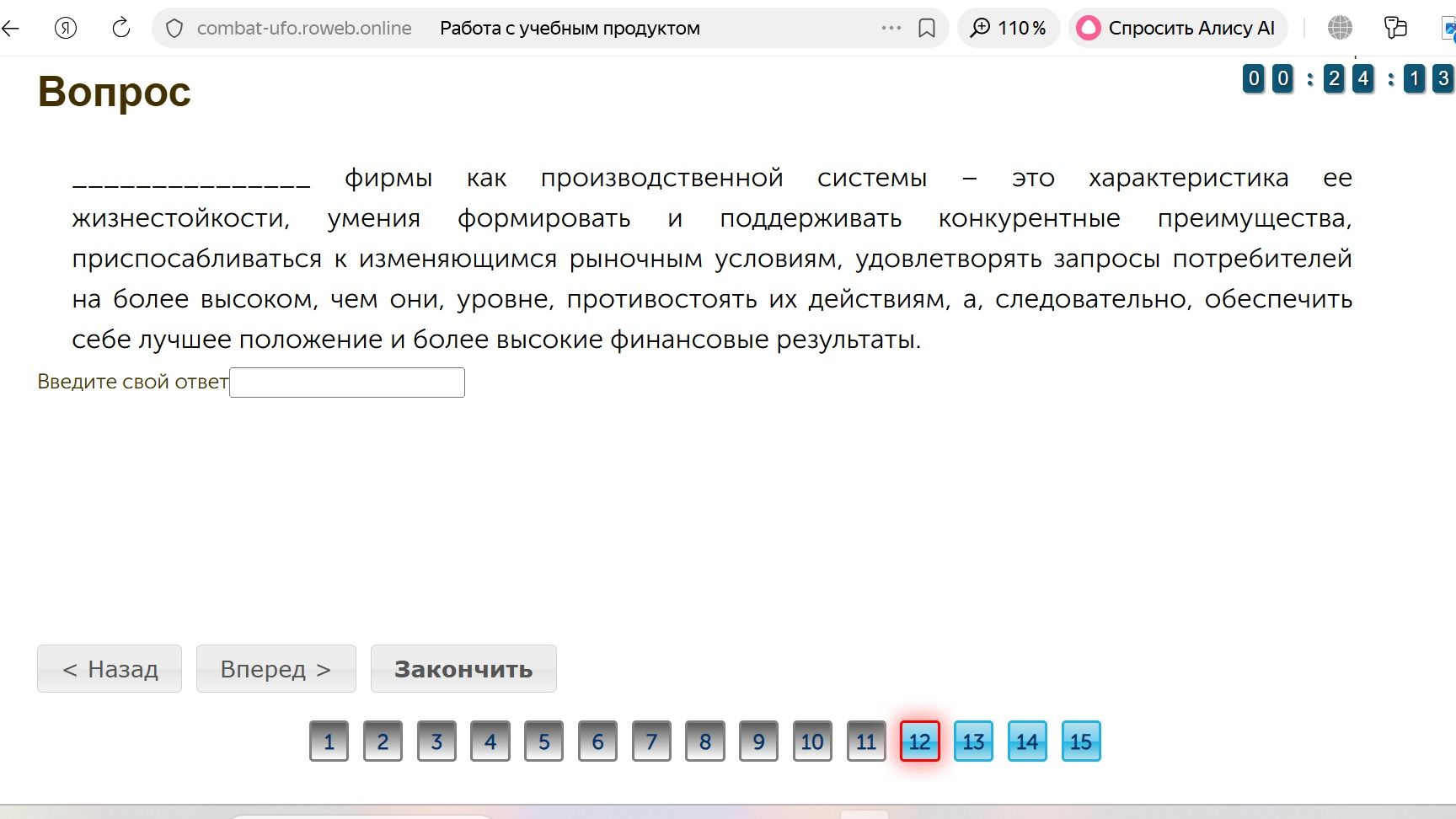Bookmark this page with bookmark icon
1456x819 pixels.
pyautogui.click(x=926, y=28)
